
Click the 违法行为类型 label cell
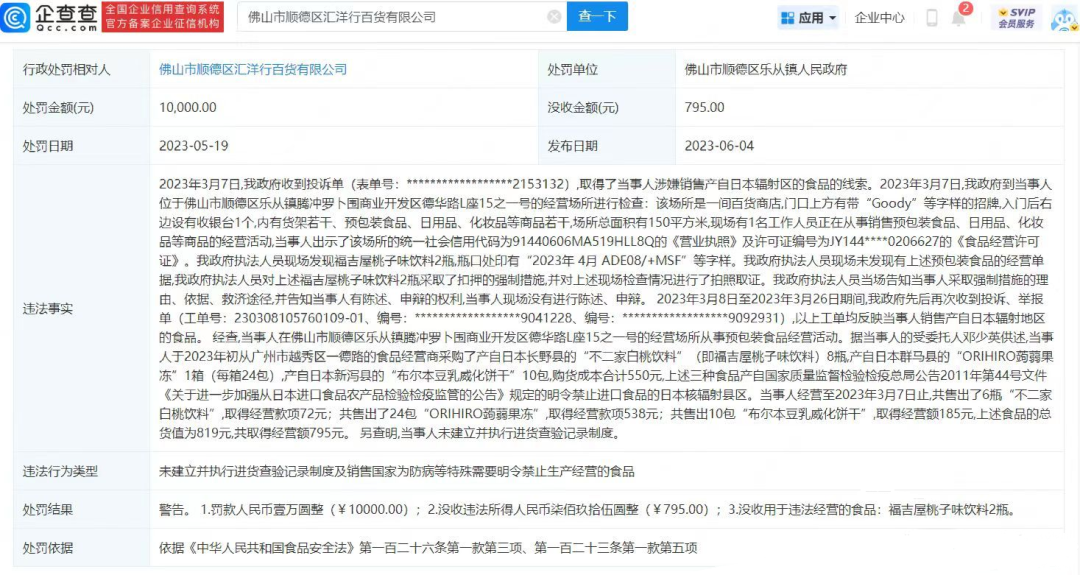tap(81, 472)
